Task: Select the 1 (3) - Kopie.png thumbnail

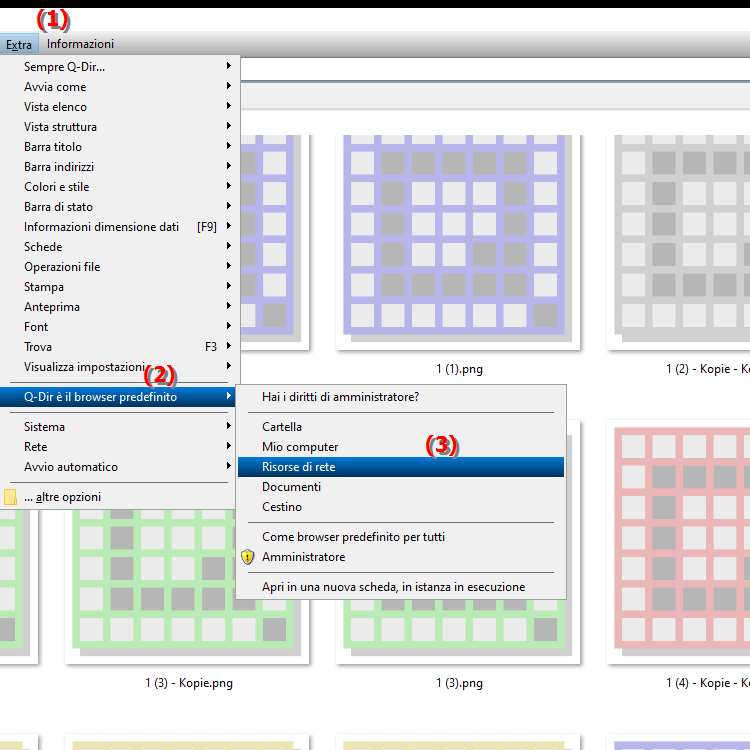Action: (x=187, y=586)
